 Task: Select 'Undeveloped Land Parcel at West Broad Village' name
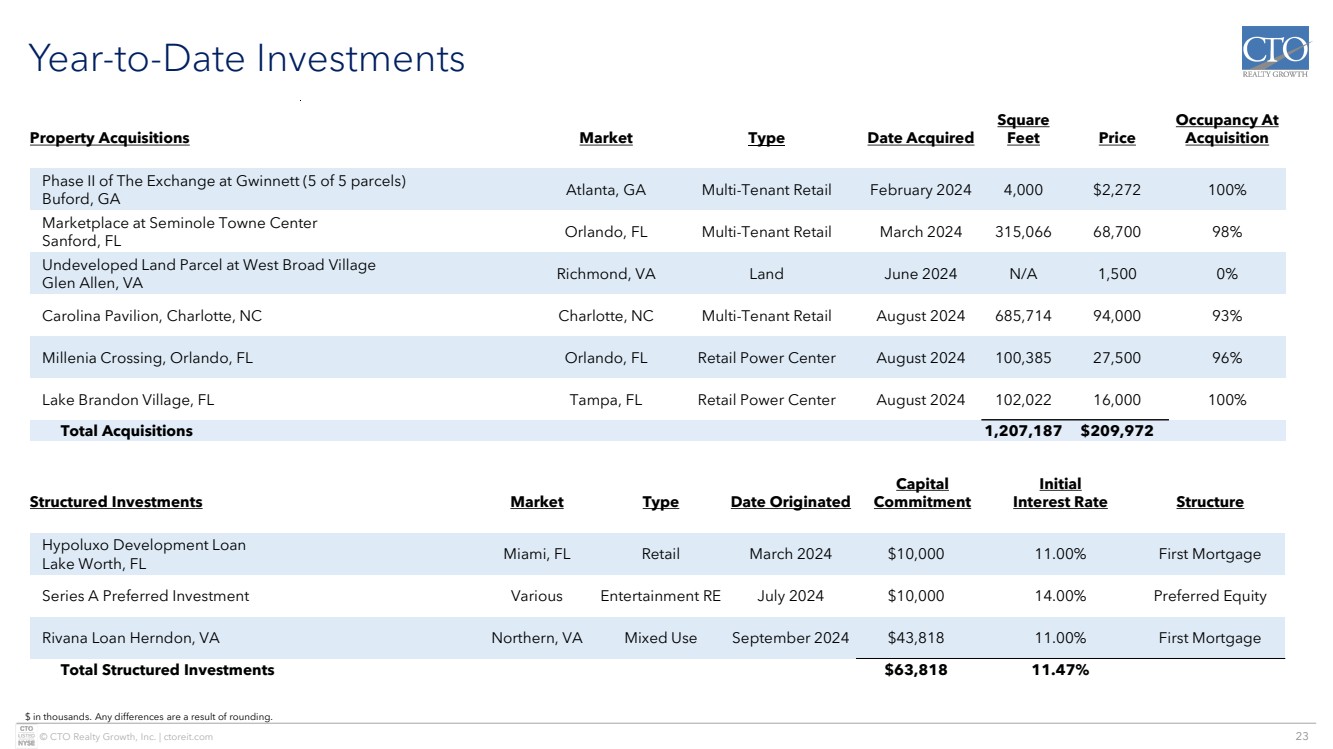[209, 265]
